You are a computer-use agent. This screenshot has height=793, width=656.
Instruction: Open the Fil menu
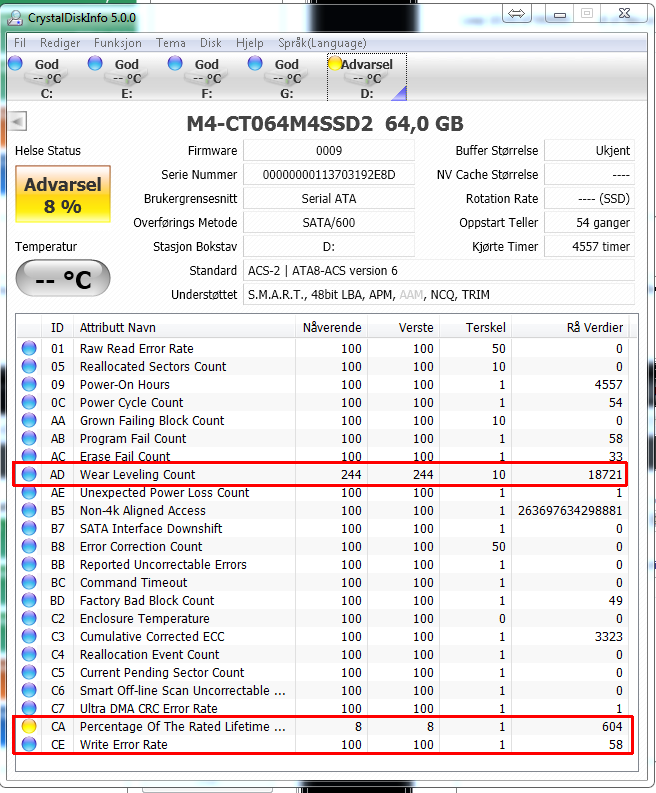coord(20,43)
